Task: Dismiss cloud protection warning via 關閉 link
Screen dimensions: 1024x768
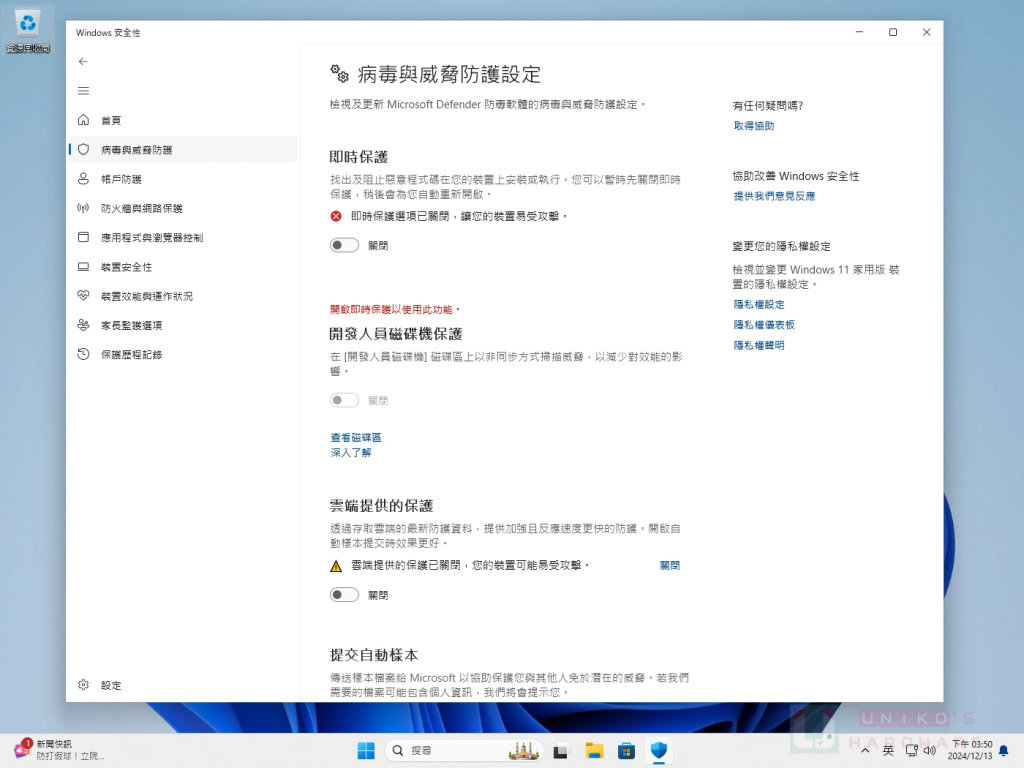Action: (x=669, y=566)
